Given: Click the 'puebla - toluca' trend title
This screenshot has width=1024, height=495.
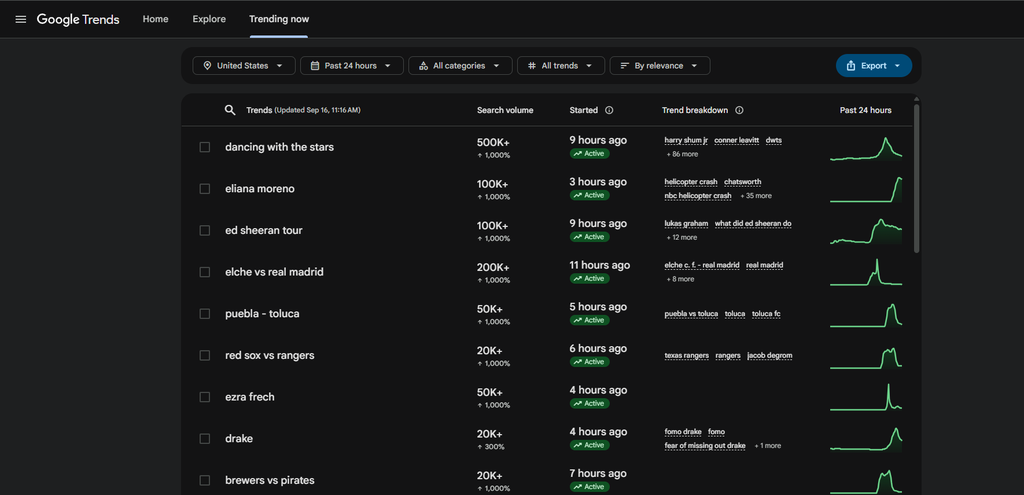Looking at the screenshot, I should click(x=263, y=313).
